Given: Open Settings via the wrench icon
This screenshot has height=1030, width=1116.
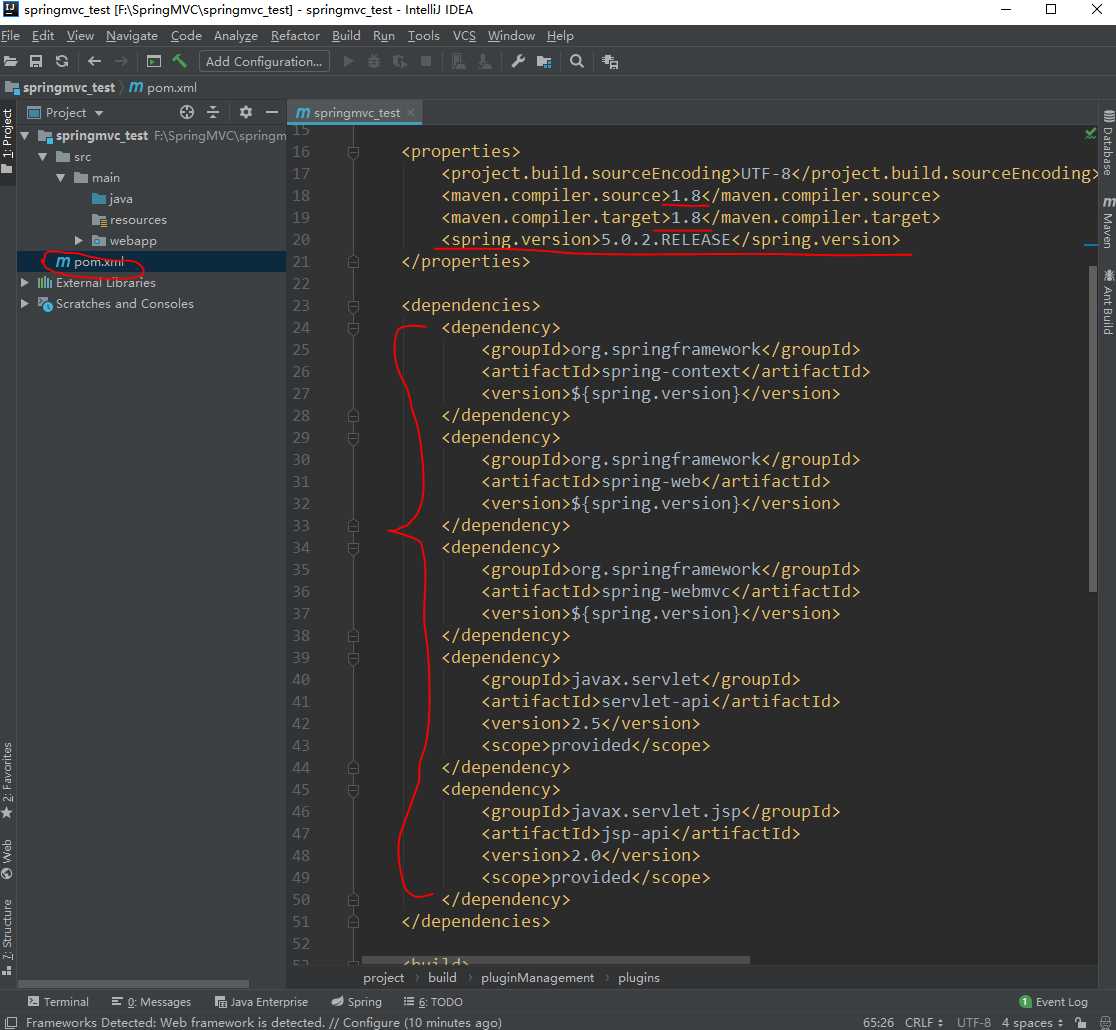Looking at the screenshot, I should (x=518, y=62).
